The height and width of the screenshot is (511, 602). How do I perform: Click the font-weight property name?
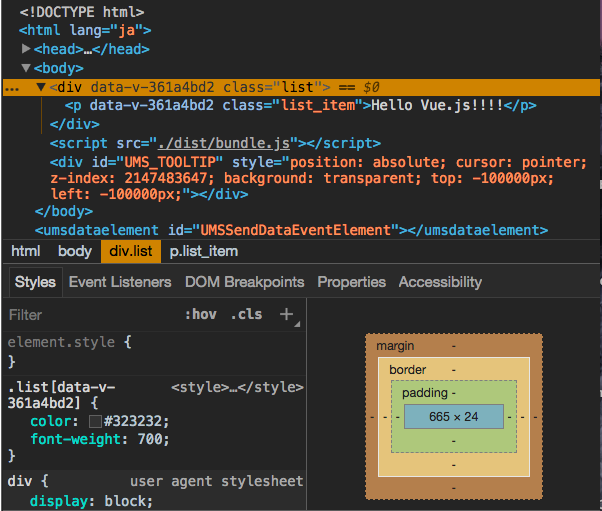pyautogui.click(x=76, y=439)
